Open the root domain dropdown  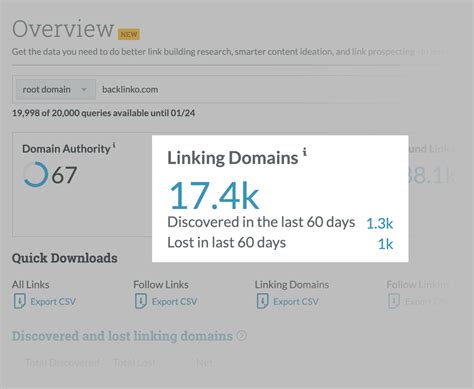[x=56, y=89]
